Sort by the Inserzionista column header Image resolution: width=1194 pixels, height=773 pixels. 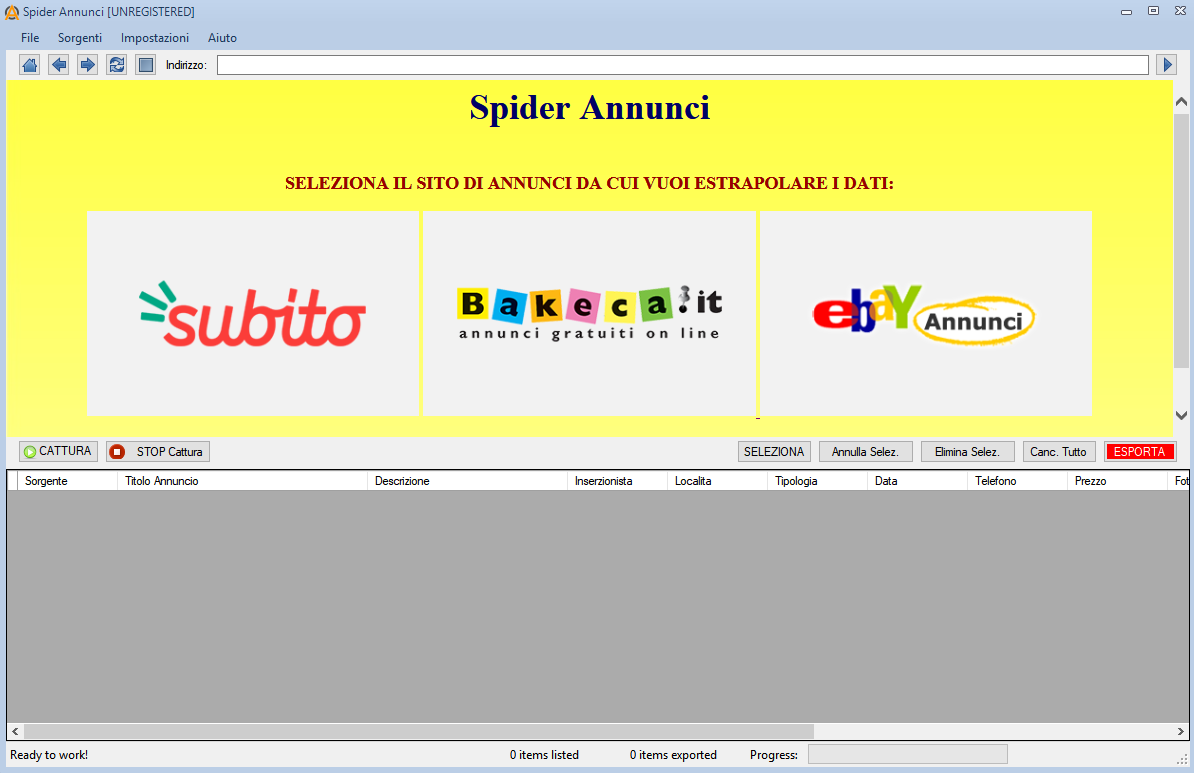(x=617, y=481)
